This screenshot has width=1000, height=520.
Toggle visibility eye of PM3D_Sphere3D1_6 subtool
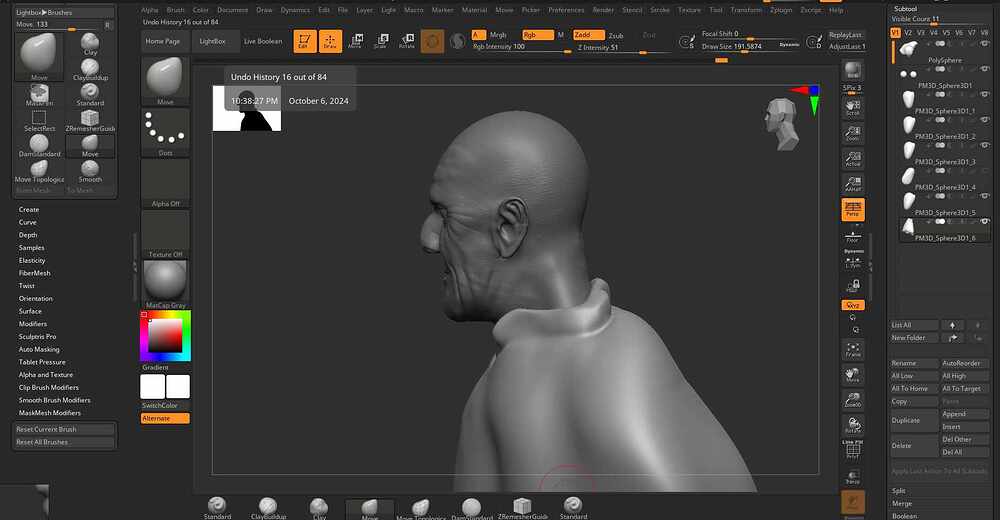pyautogui.click(x=986, y=221)
